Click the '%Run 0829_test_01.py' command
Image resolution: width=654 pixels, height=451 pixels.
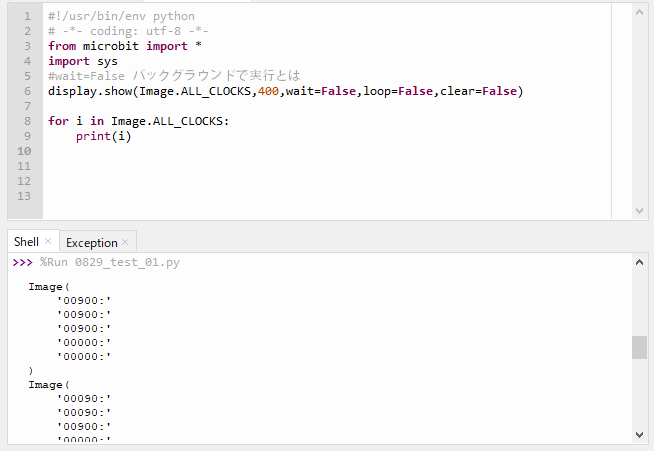110,262
